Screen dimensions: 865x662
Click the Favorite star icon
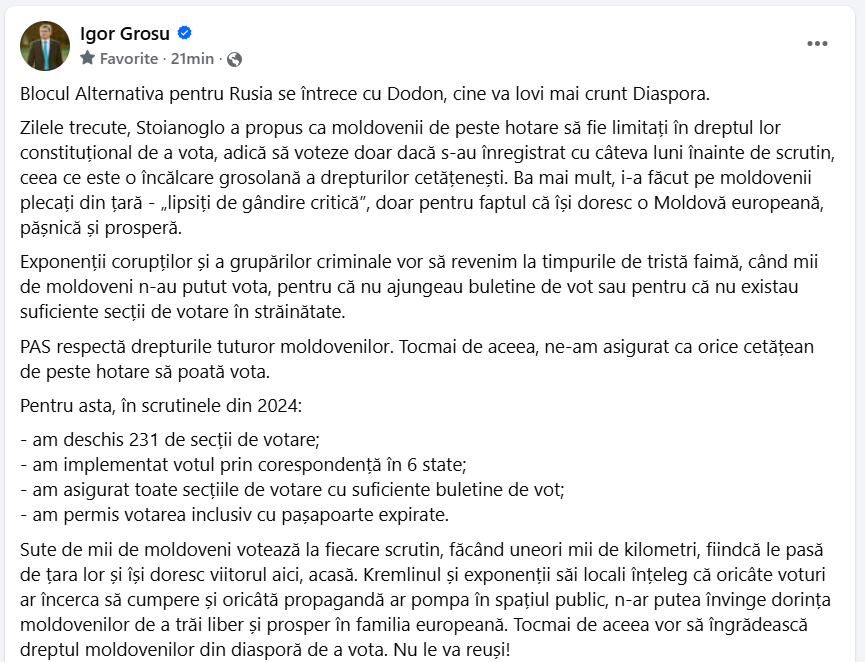coord(87,58)
